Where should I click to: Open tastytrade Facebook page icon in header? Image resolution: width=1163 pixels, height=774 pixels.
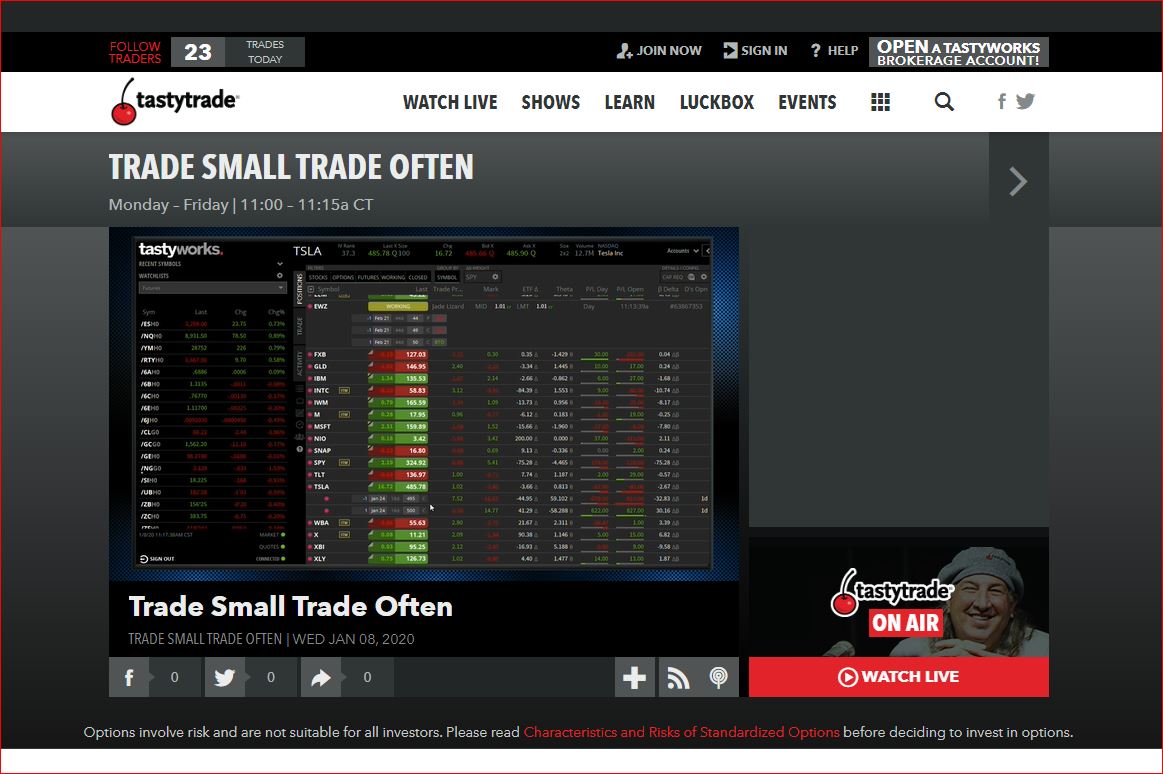[x=1001, y=102]
